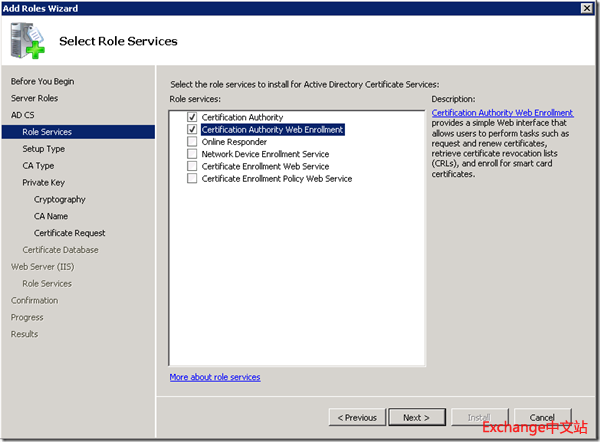Screen dimensions: 600x442
Task: Select the AD CS step
Action: coord(23,115)
